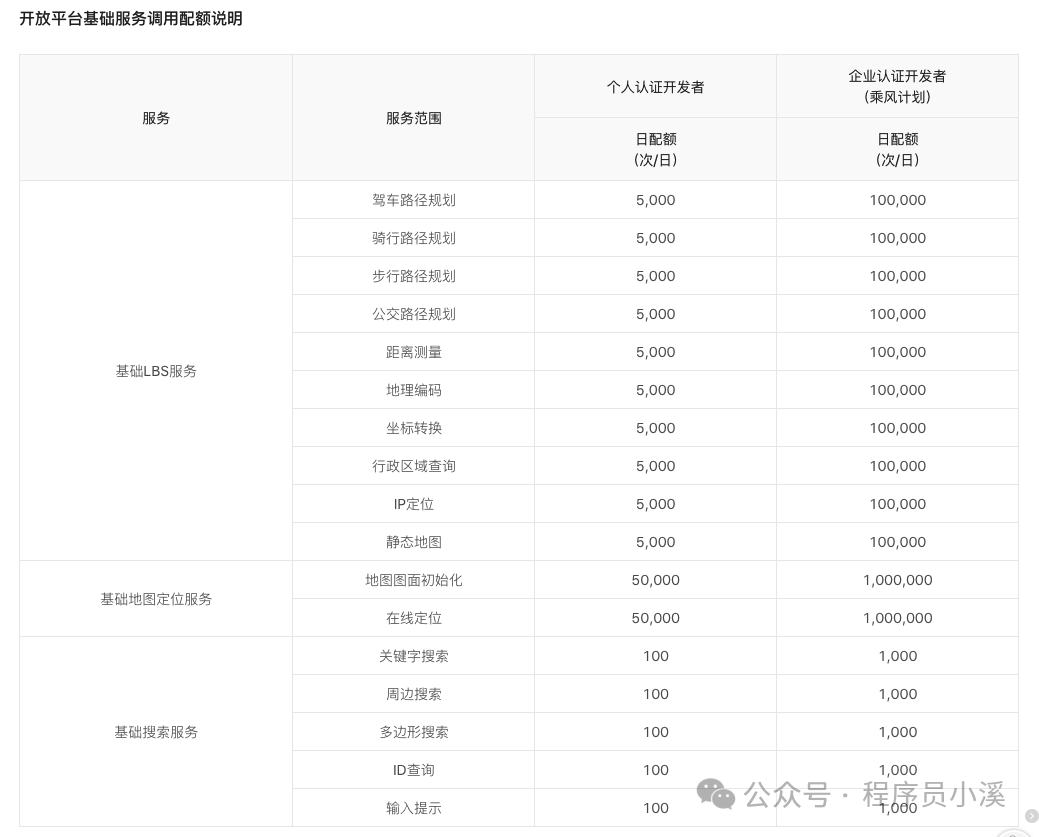Click the 企业认证开发者（乘风计划）column header
1039x837 pixels.
(897, 86)
